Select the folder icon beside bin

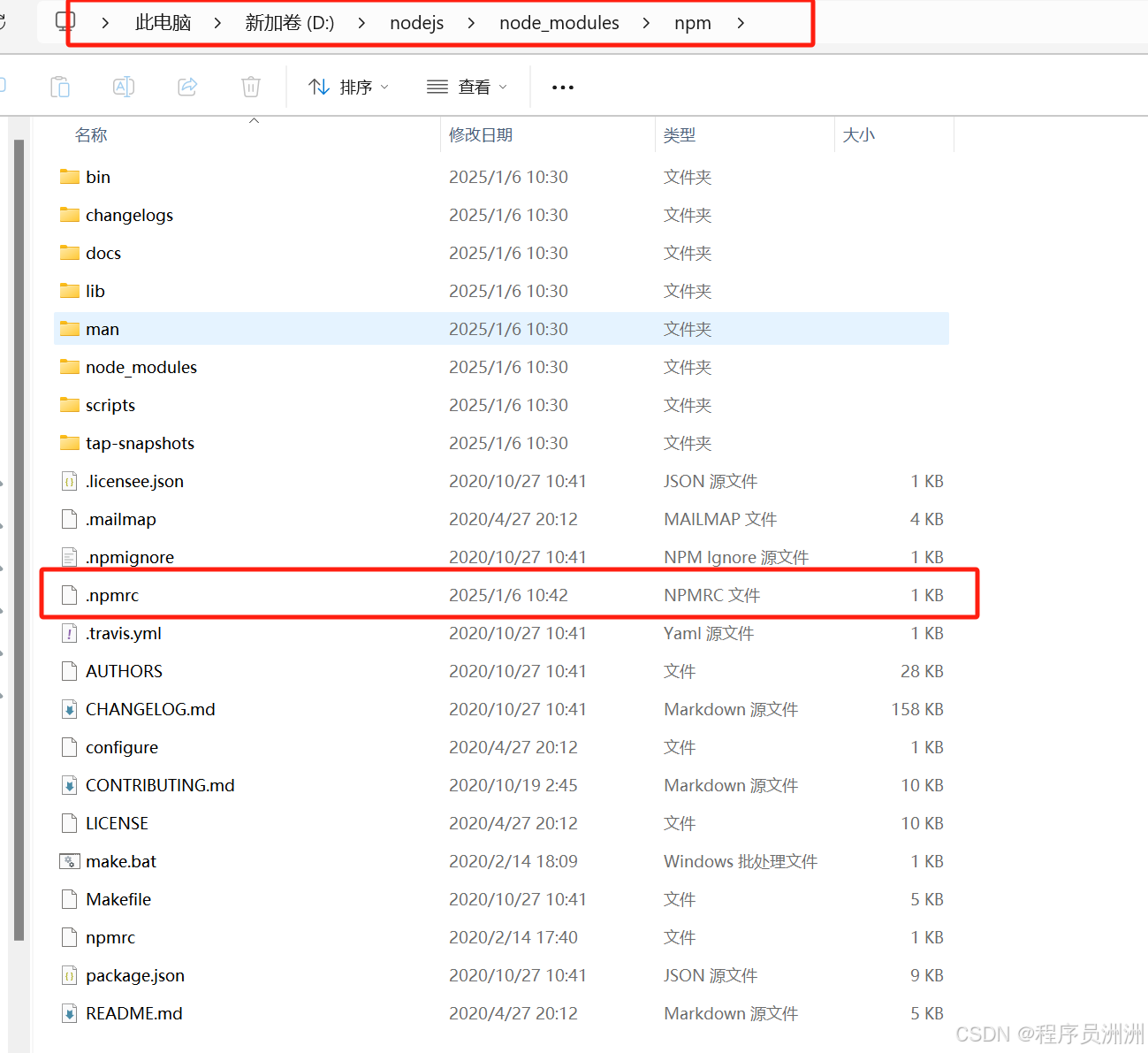pos(70,177)
